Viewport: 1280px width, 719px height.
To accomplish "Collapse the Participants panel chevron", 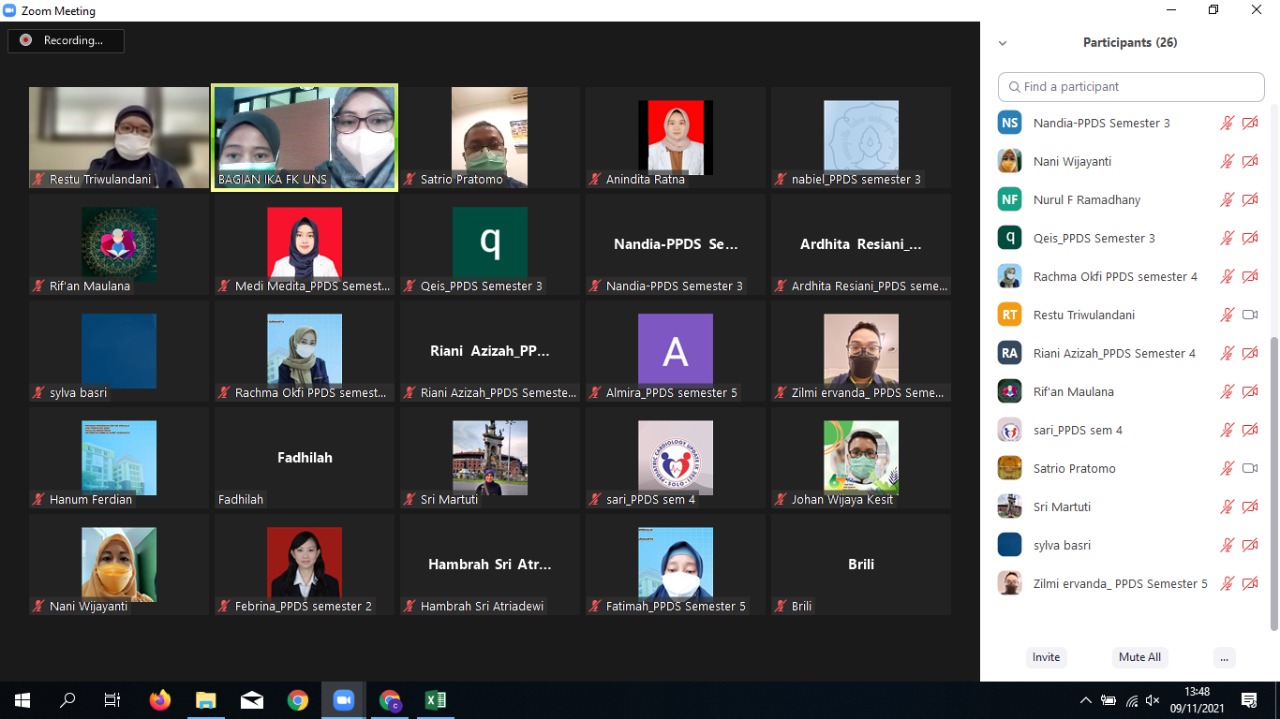I will [1002, 43].
